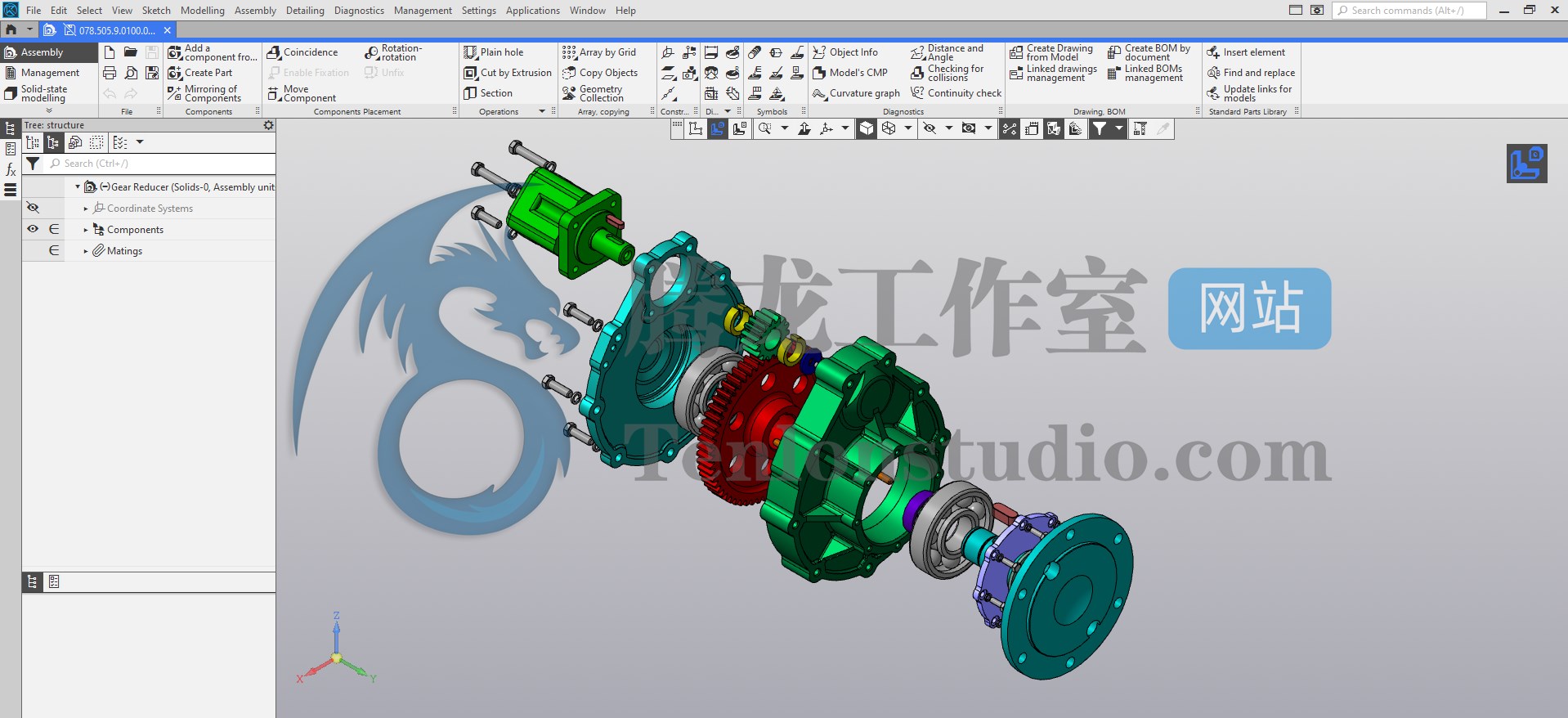The height and width of the screenshot is (718, 1568).
Task: Click Find and replace in Standard Parts
Action: pyautogui.click(x=1251, y=73)
